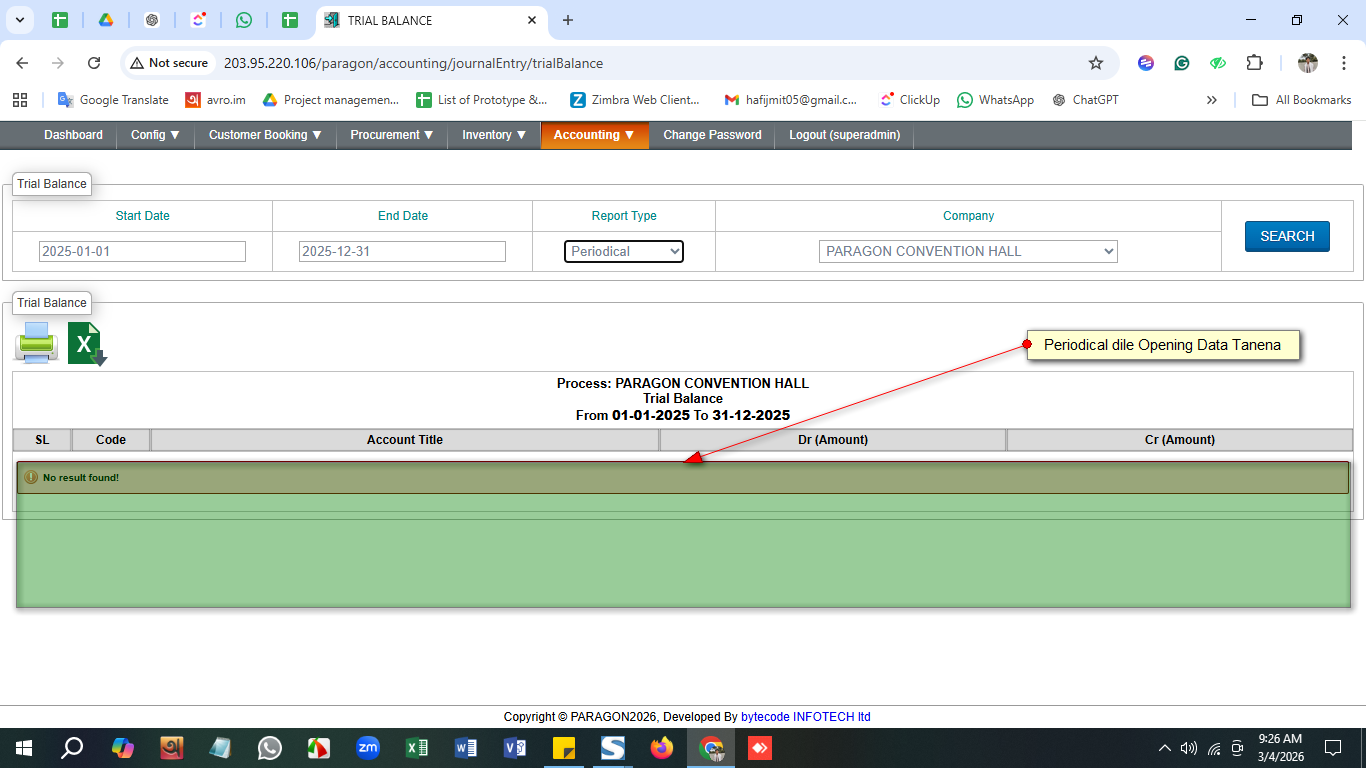1366x768 pixels.
Task: Reload the current page
Action: (94, 63)
